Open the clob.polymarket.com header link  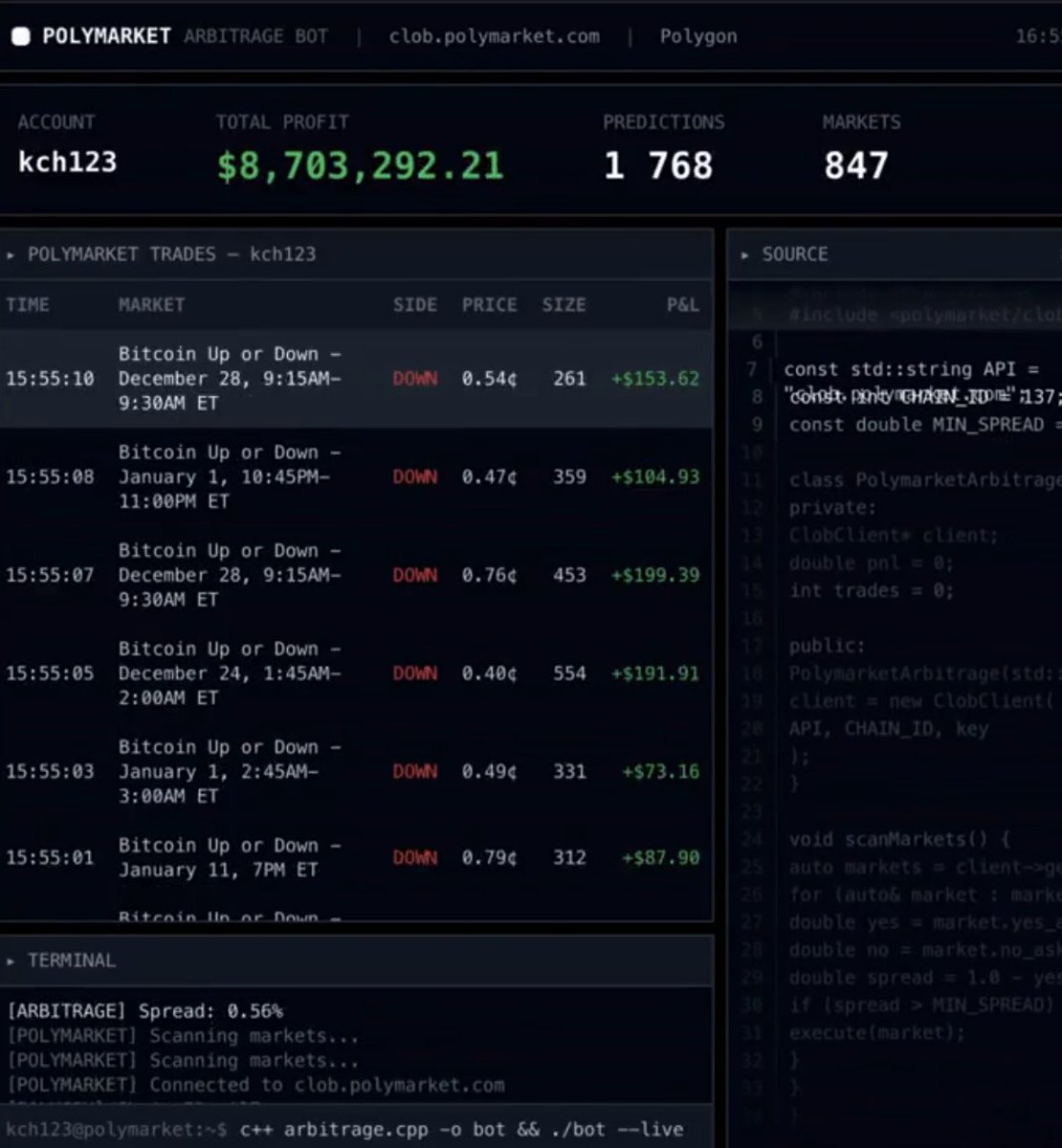click(495, 36)
